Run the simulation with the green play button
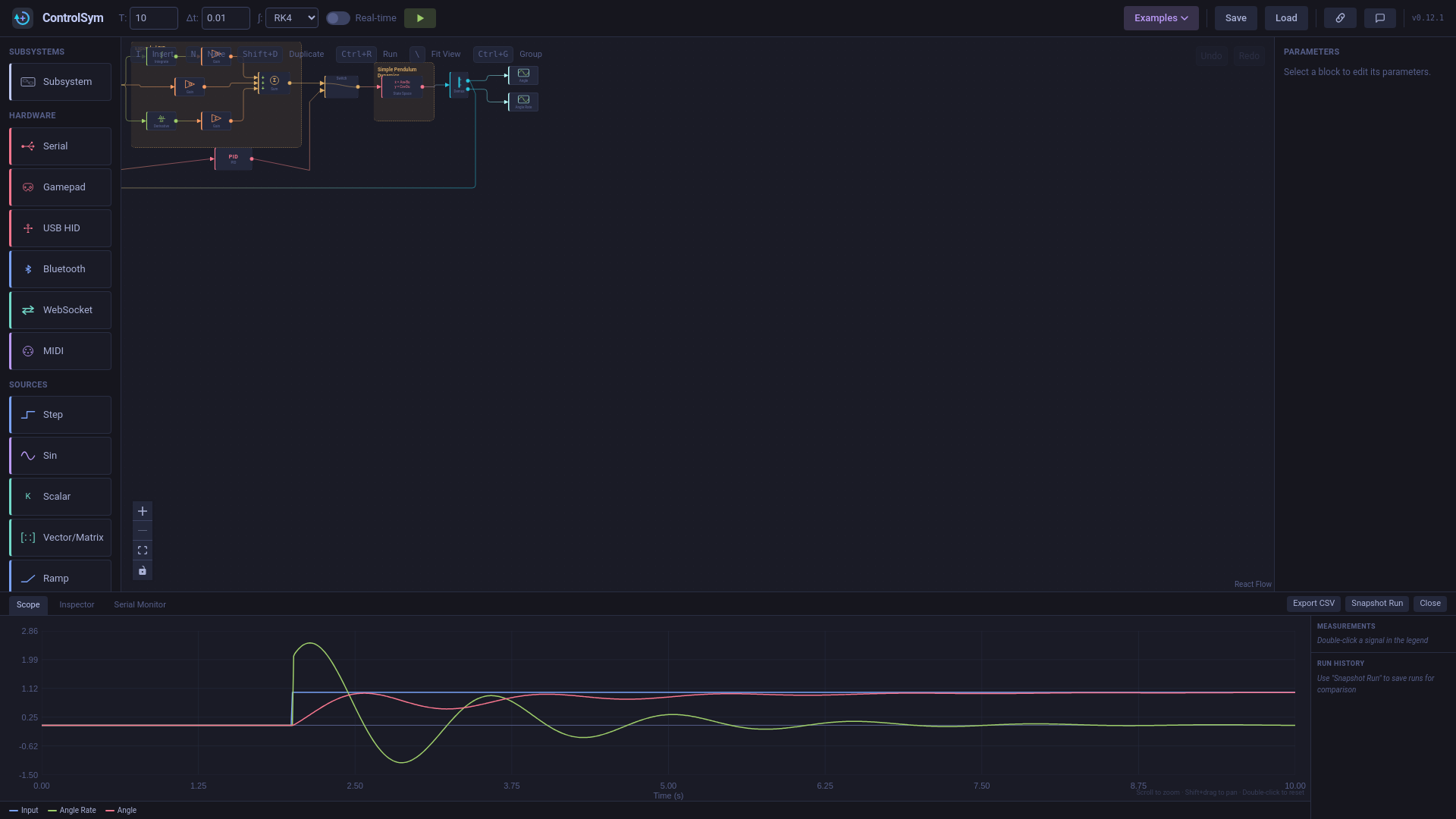The image size is (1456, 819). pos(419,18)
